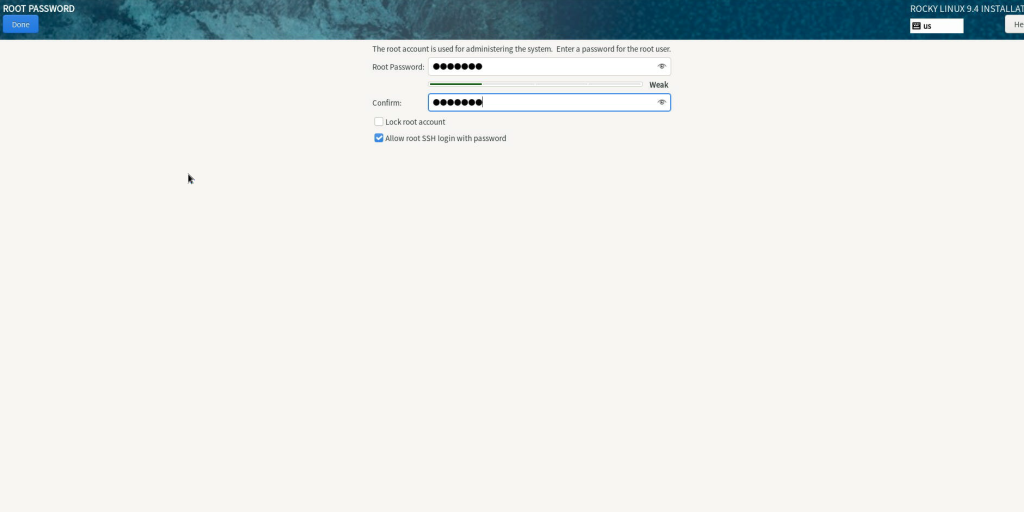Show the Confirm password using its eye icon
This screenshot has height=512, width=1024.
coord(661,102)
